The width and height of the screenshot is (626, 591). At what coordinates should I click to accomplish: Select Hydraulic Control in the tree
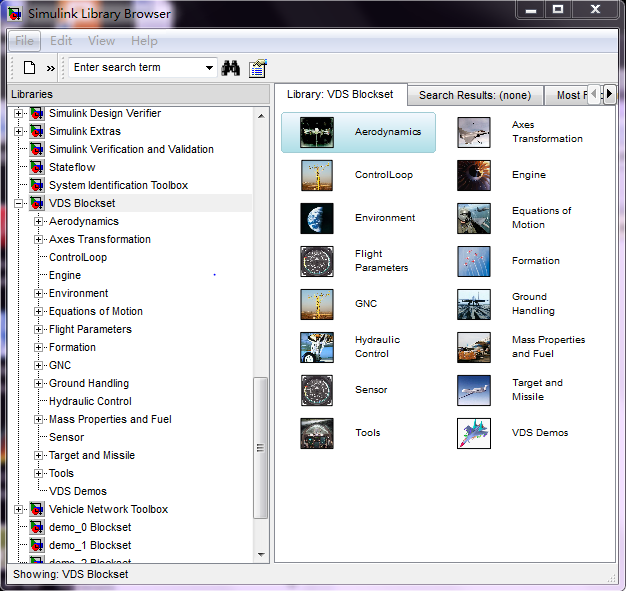point(90,401)
